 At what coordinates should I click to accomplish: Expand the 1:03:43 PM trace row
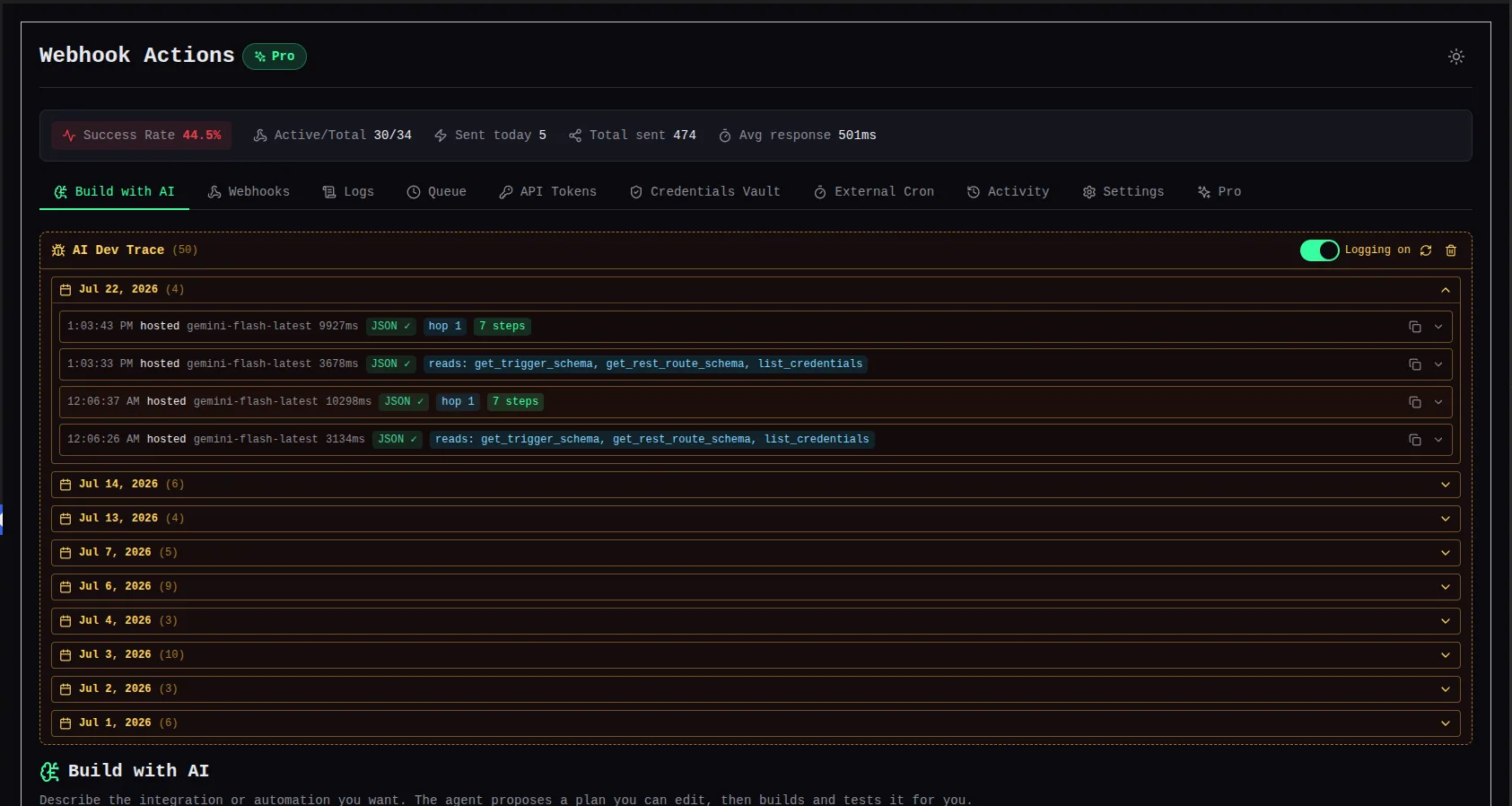(1438, 327)
